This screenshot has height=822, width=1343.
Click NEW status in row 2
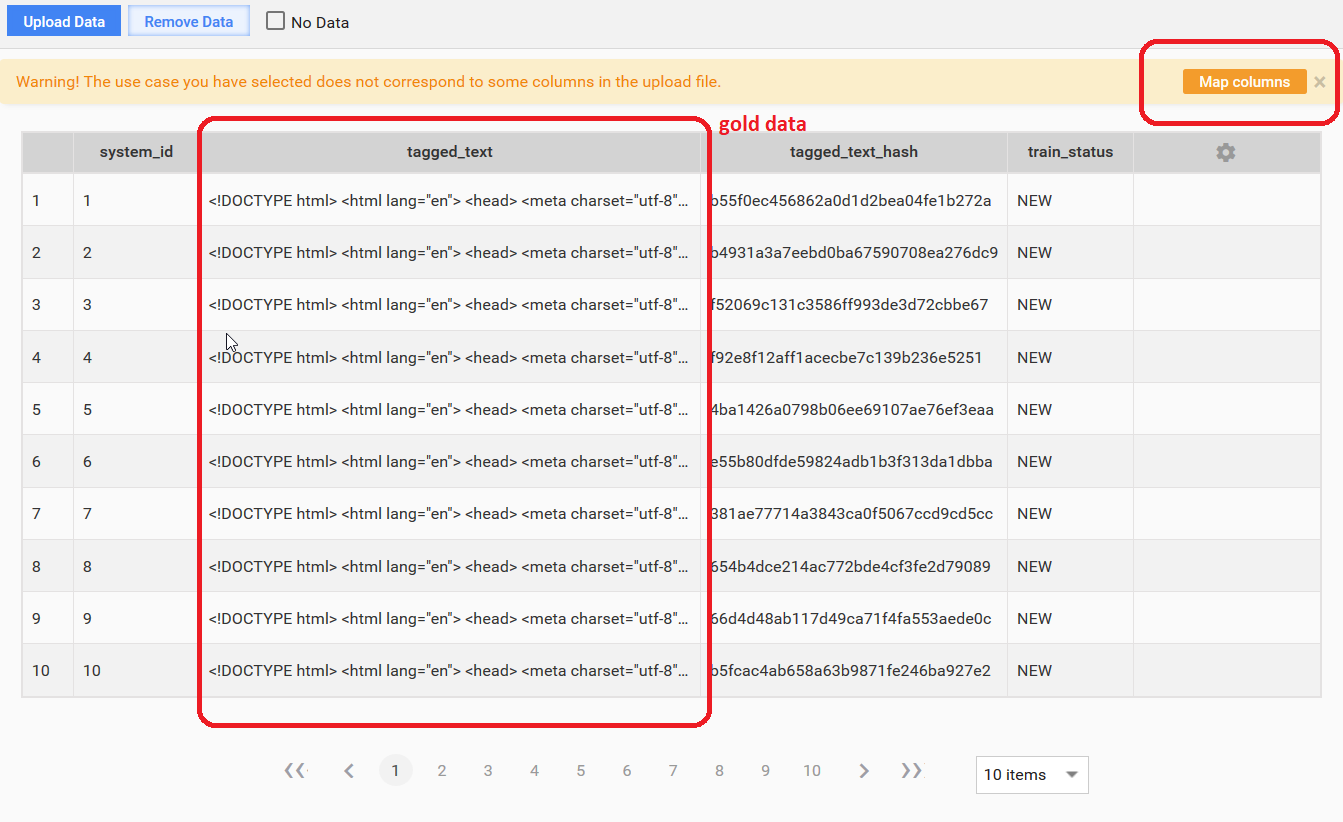pos(1034,252)
